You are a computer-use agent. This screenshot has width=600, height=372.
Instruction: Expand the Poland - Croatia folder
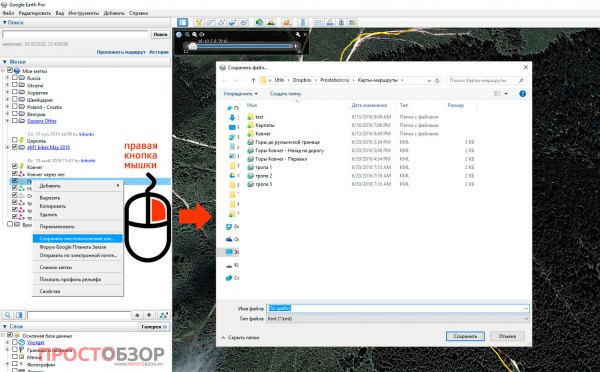pos(7,107)
